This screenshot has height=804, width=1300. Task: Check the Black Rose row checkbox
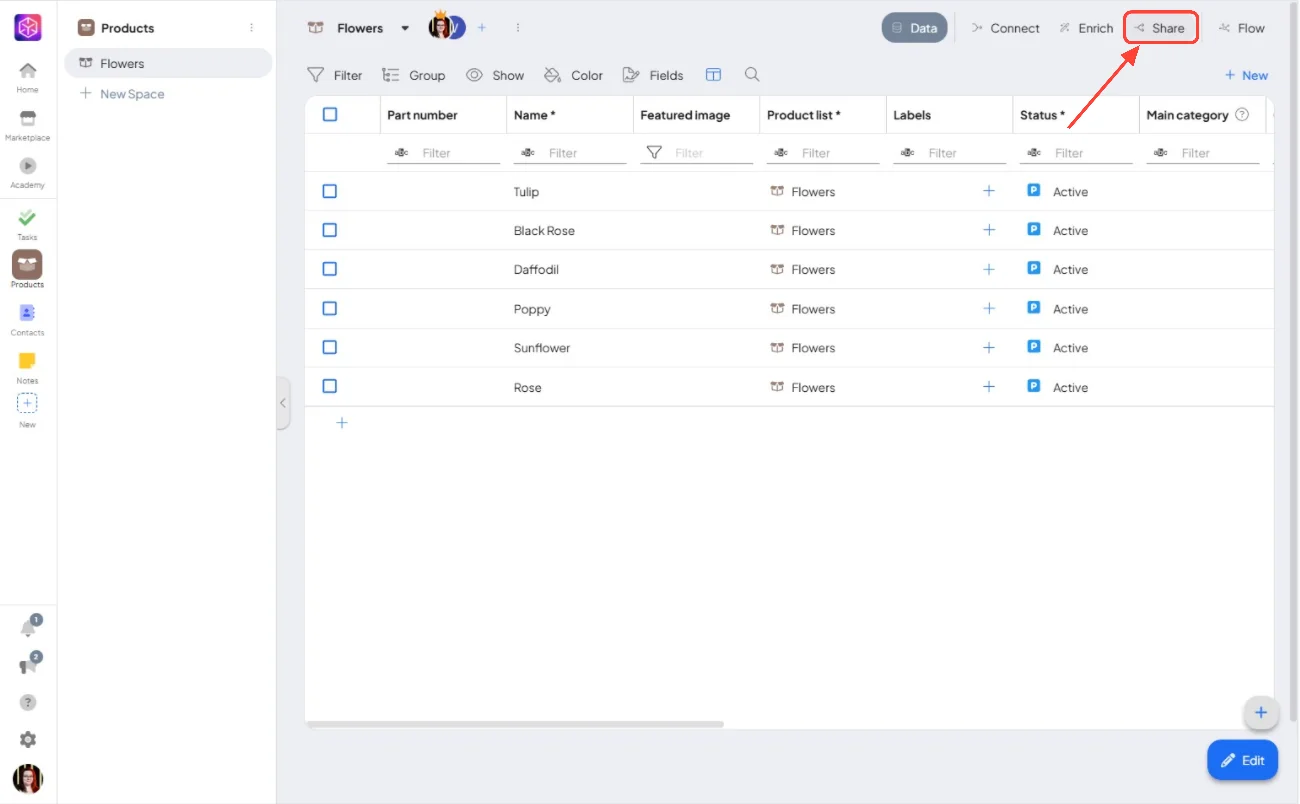(x=330, y=230)
